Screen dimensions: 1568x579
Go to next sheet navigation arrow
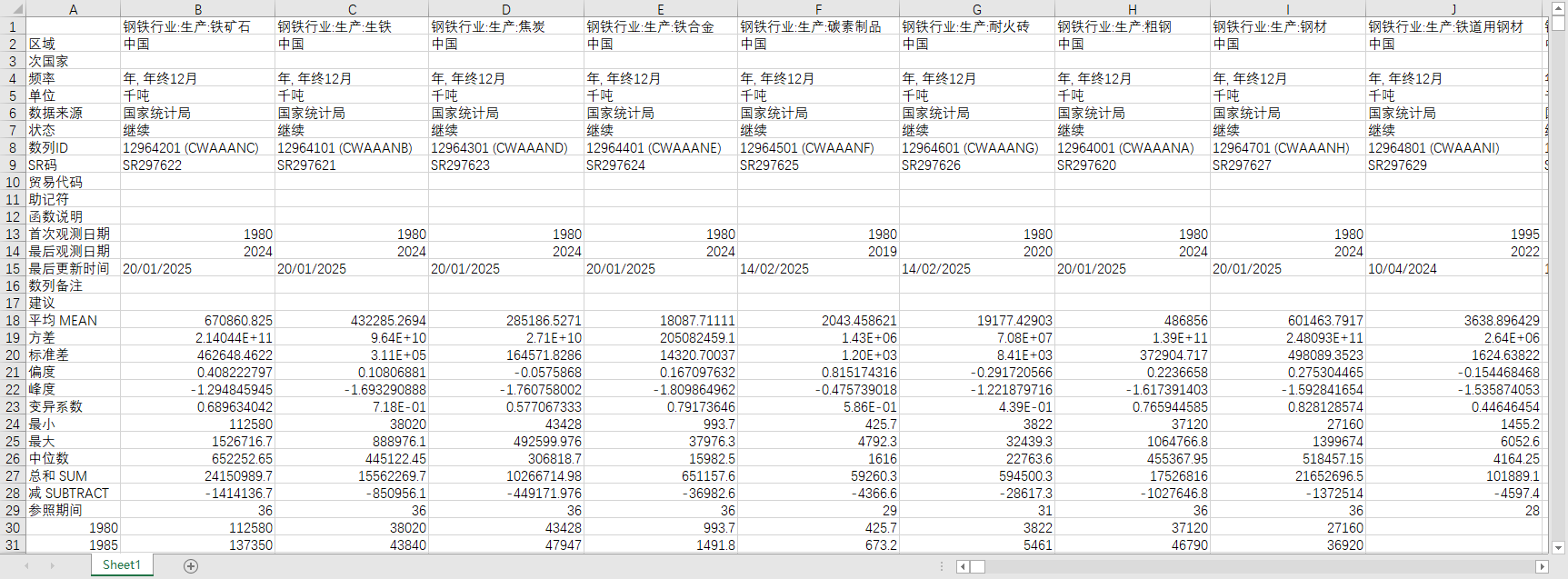point(52,565)
